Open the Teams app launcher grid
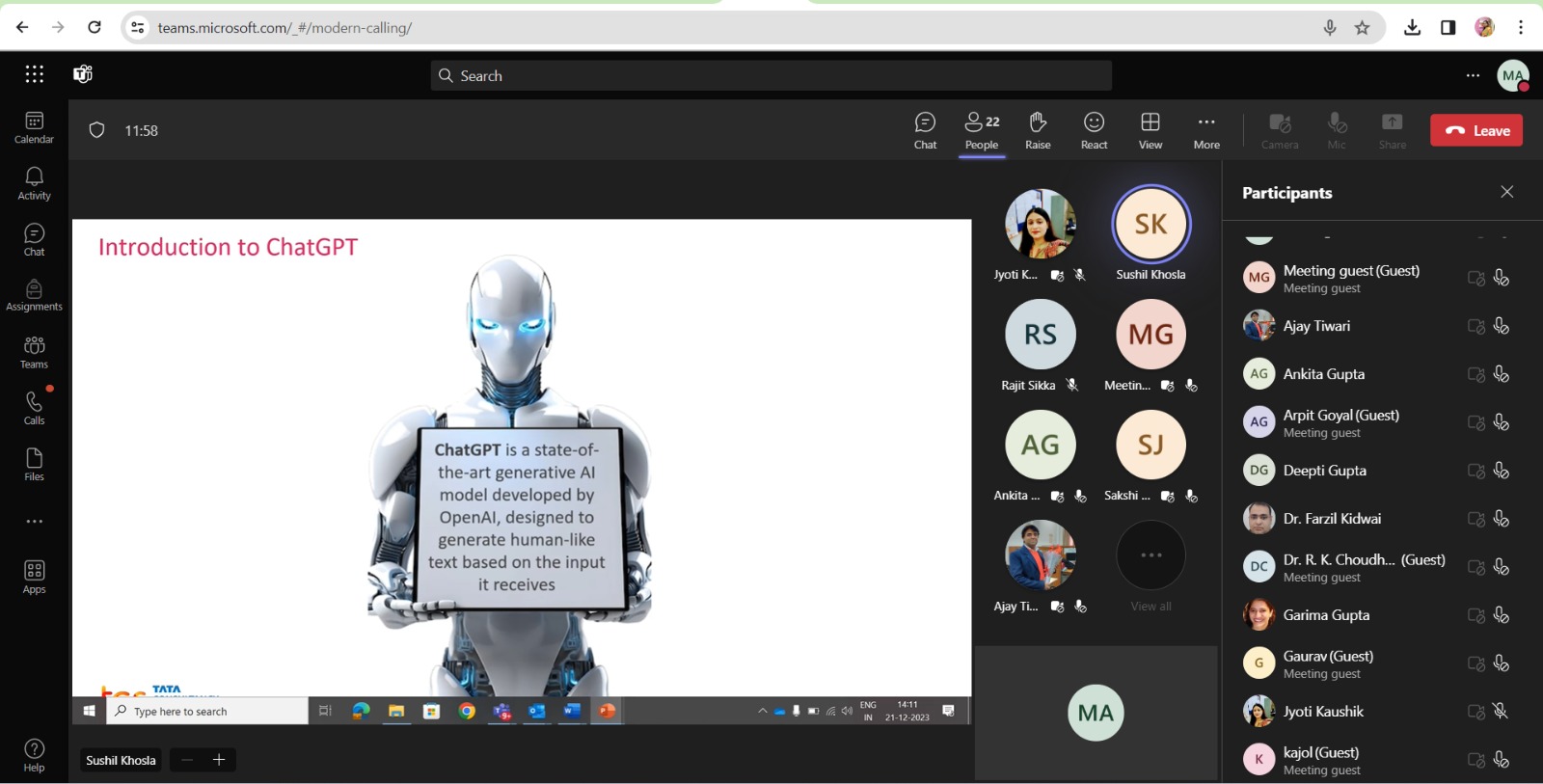1543x784 pixels. [x=35, y=74]
